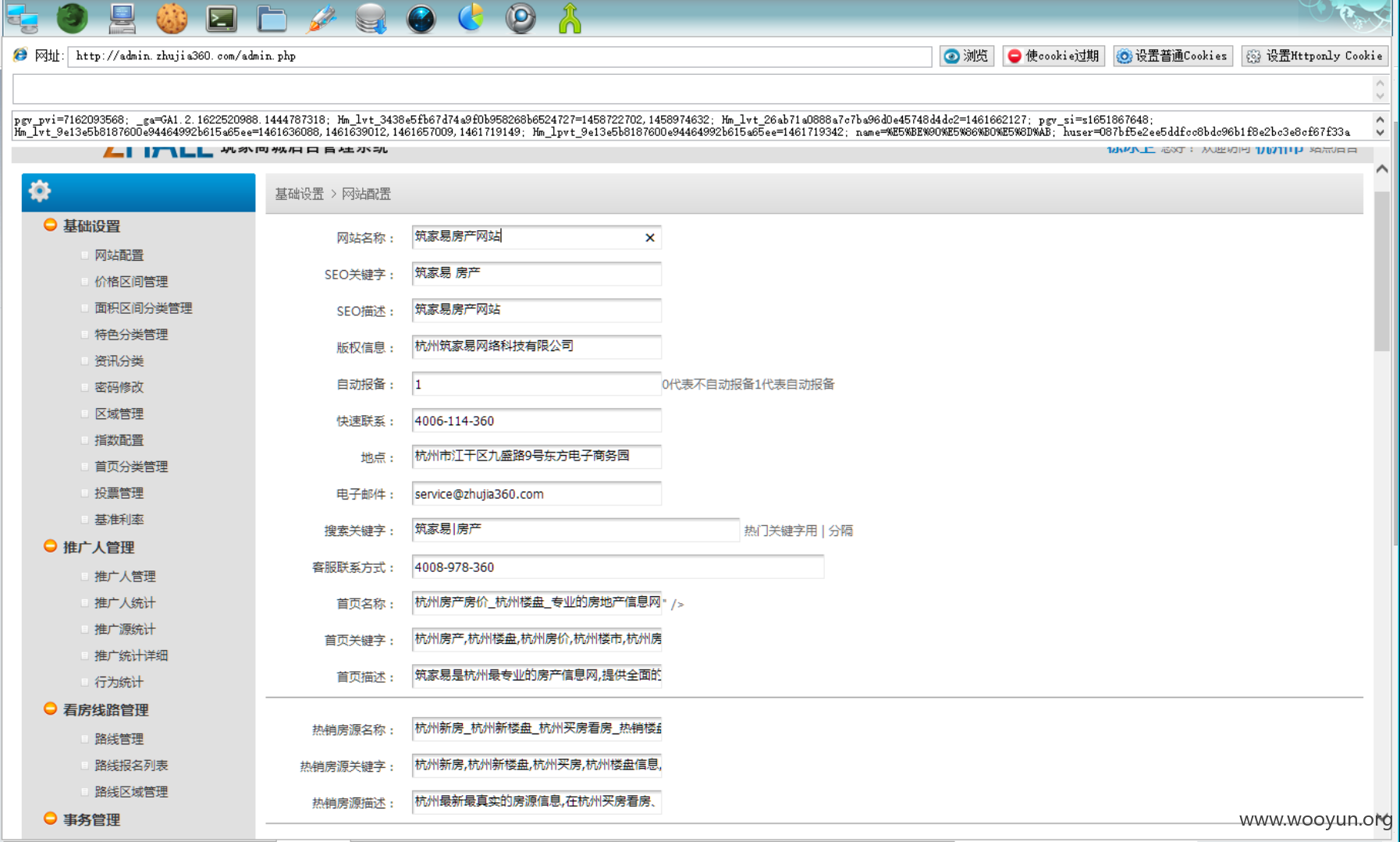Open 基准利率 in the sidebar
This screenshot has height=842, width=1400.
(x=119, y=520)
